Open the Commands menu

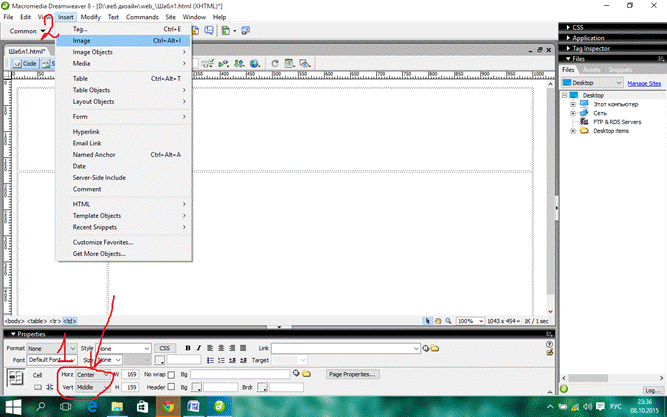tap(142, 17)
